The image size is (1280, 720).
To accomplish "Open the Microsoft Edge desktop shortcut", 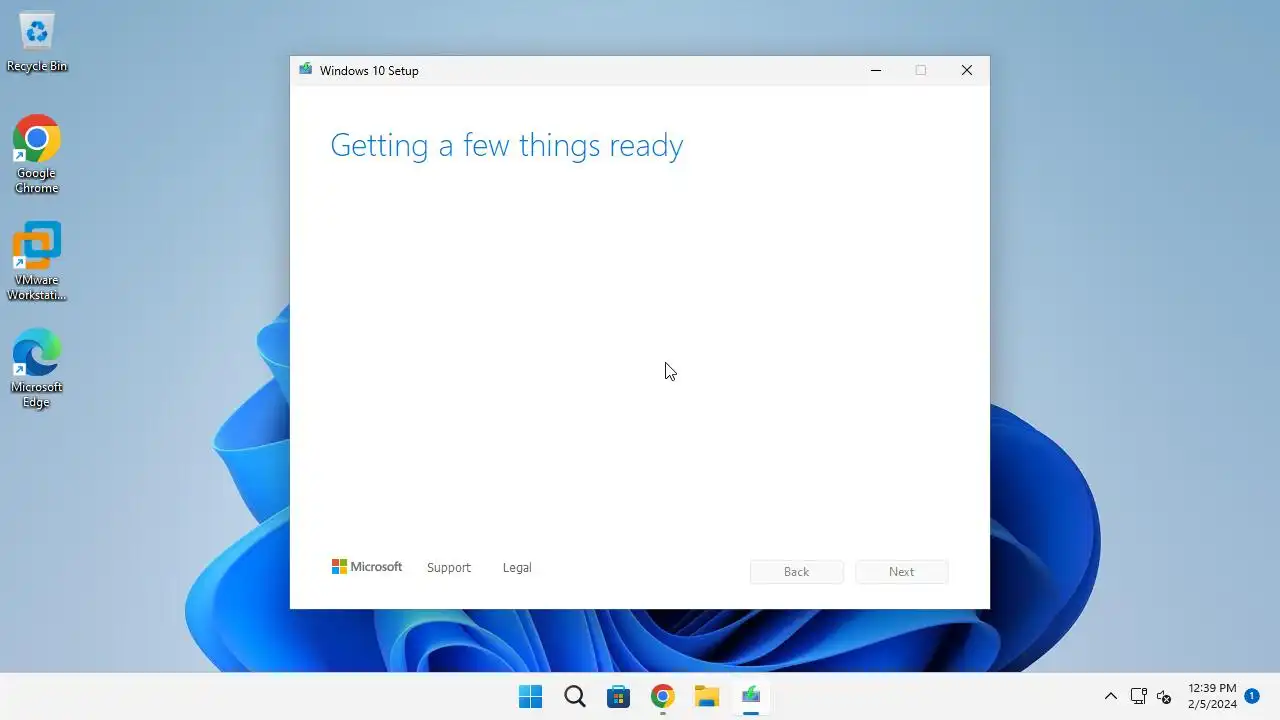I will point(37,368).
